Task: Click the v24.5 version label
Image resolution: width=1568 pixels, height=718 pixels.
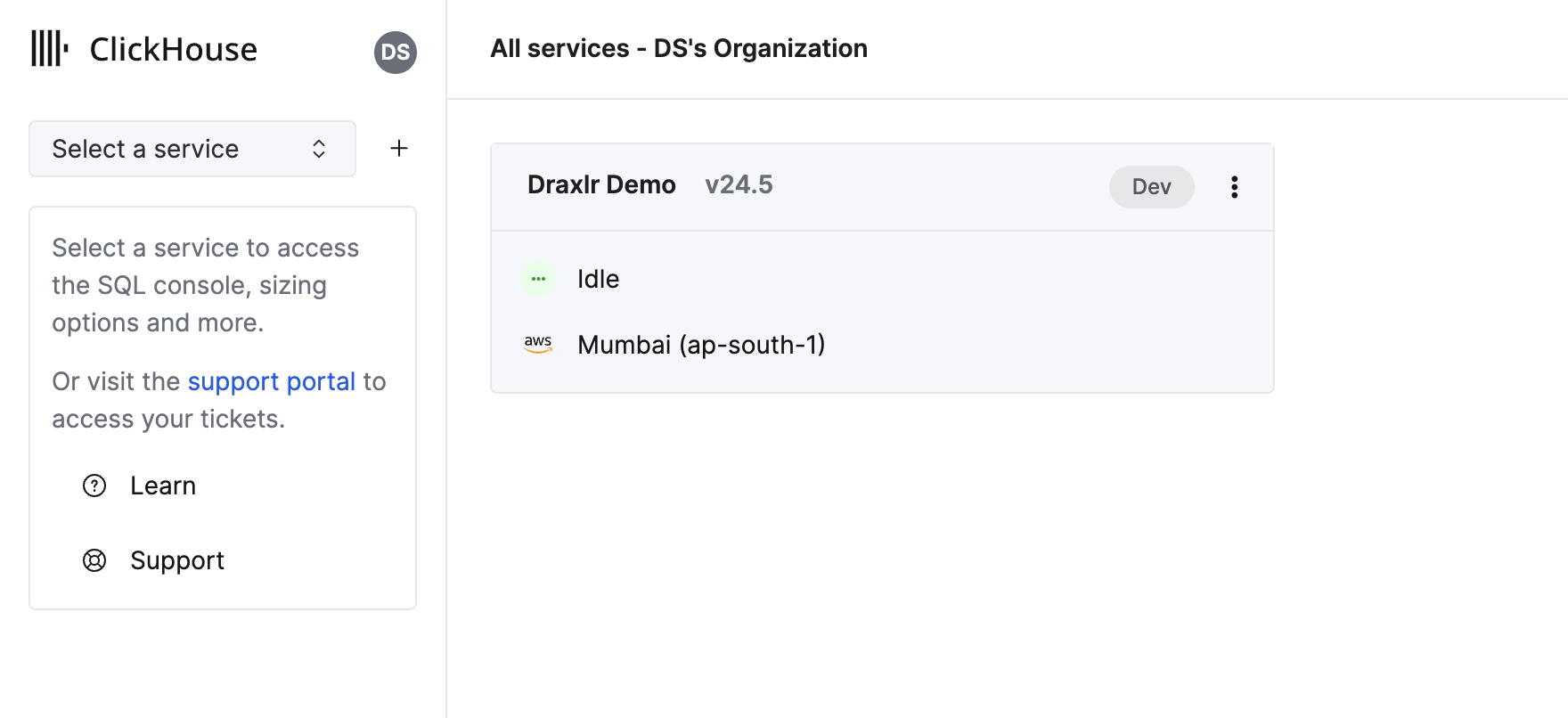Action: (739, 184)
